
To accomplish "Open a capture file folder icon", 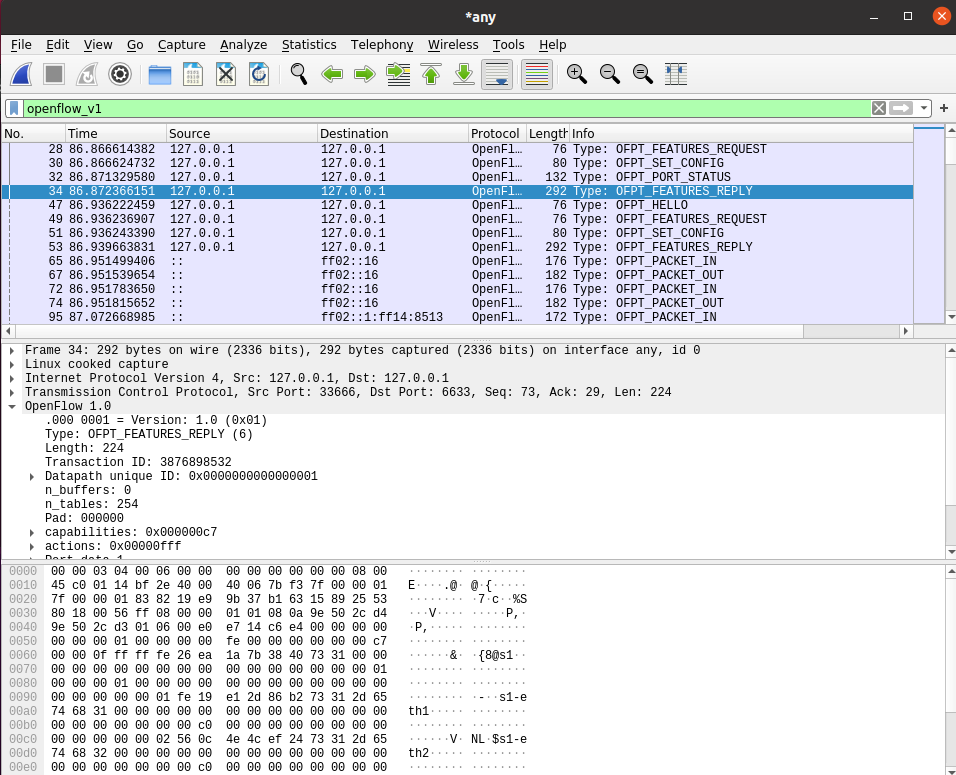I will click(x=160, y=74).
